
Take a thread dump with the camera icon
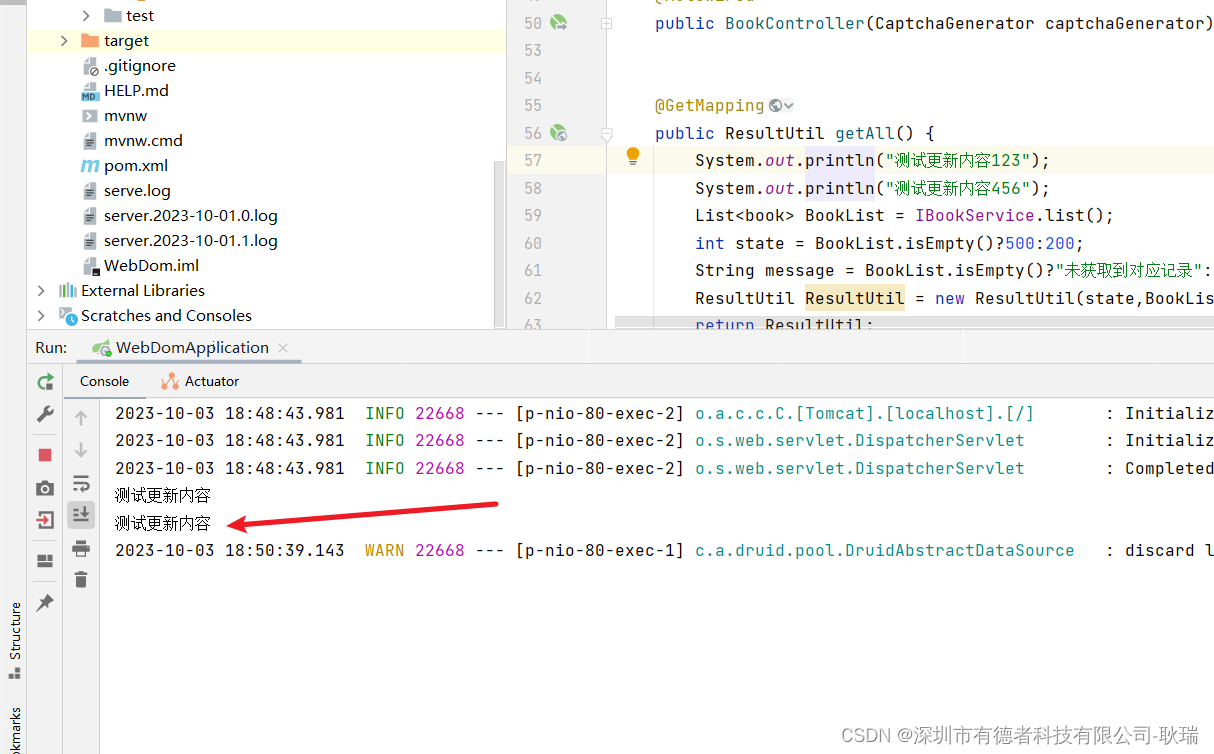tap(45, 488)
